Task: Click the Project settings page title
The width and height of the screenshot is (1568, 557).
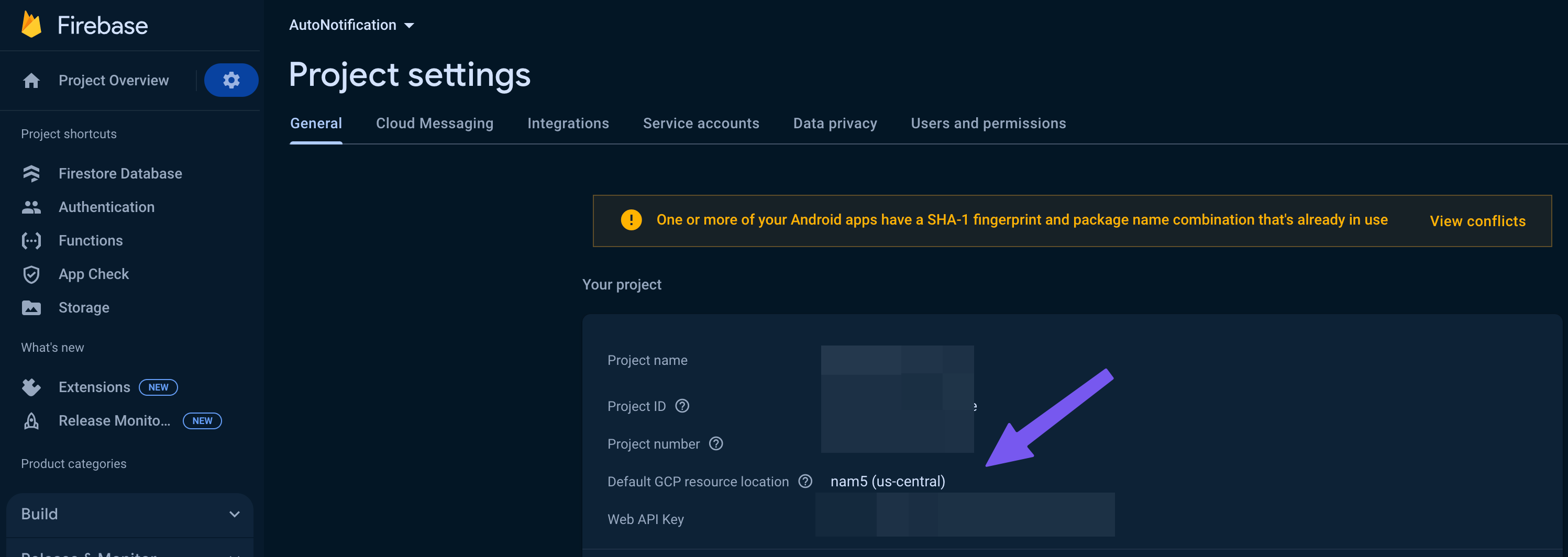Action: 409,75
